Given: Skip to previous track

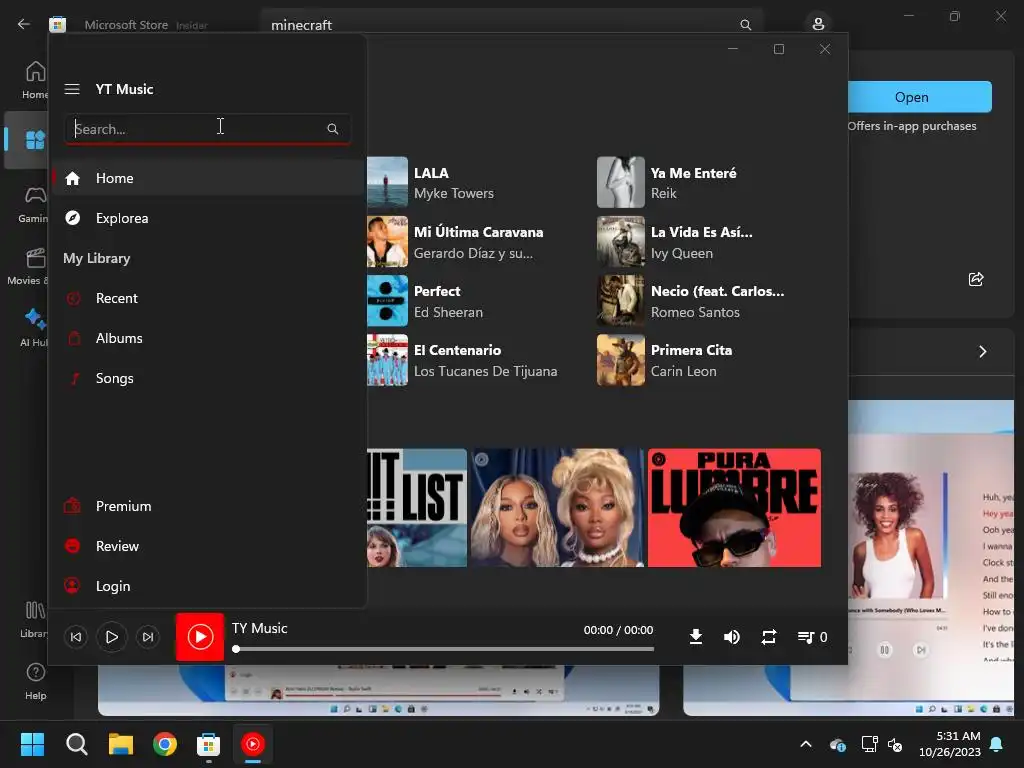Looking at the screenshot, I should (x=76, y=637).
